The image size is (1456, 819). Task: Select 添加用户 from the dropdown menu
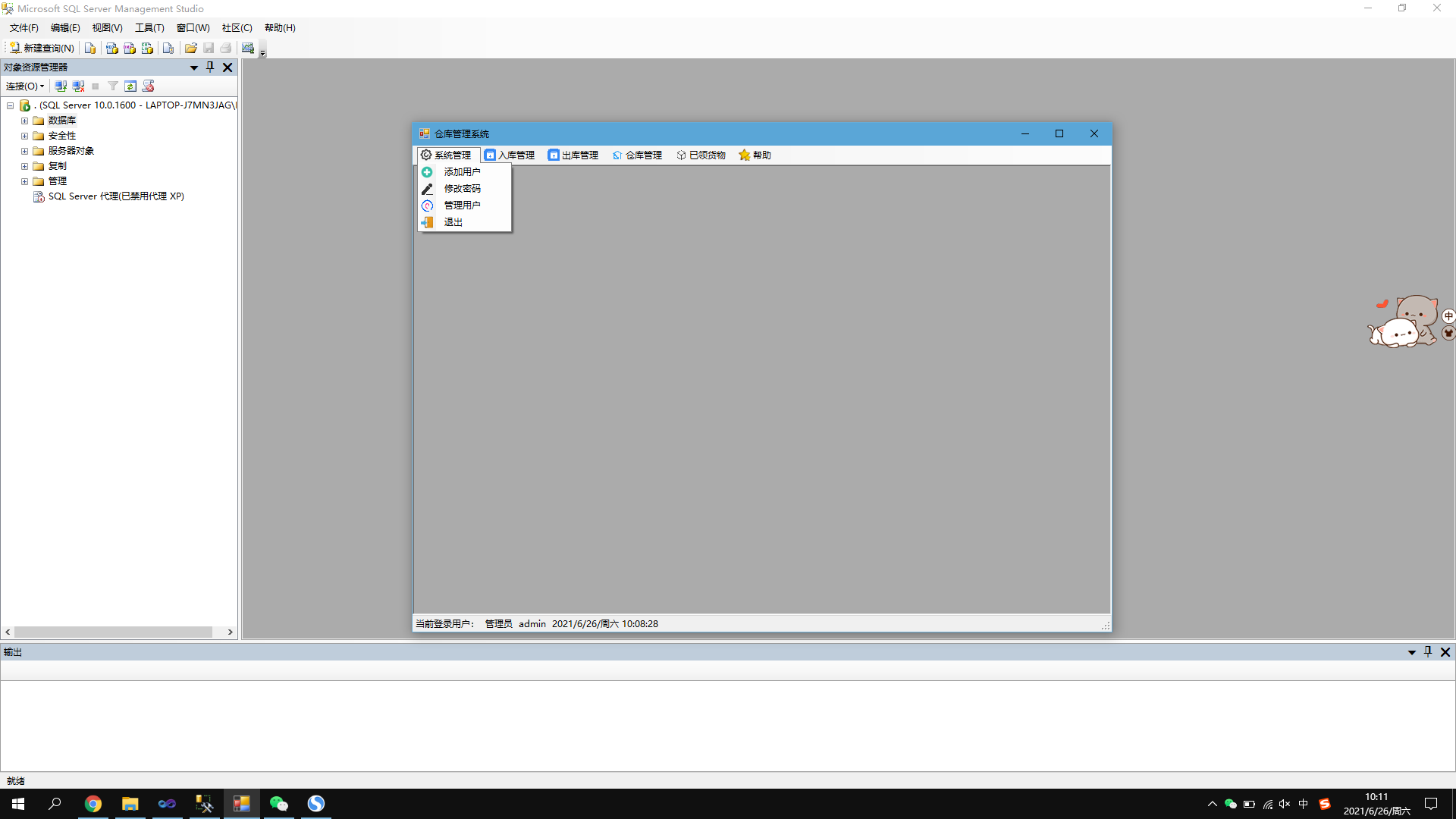(462, 171)
